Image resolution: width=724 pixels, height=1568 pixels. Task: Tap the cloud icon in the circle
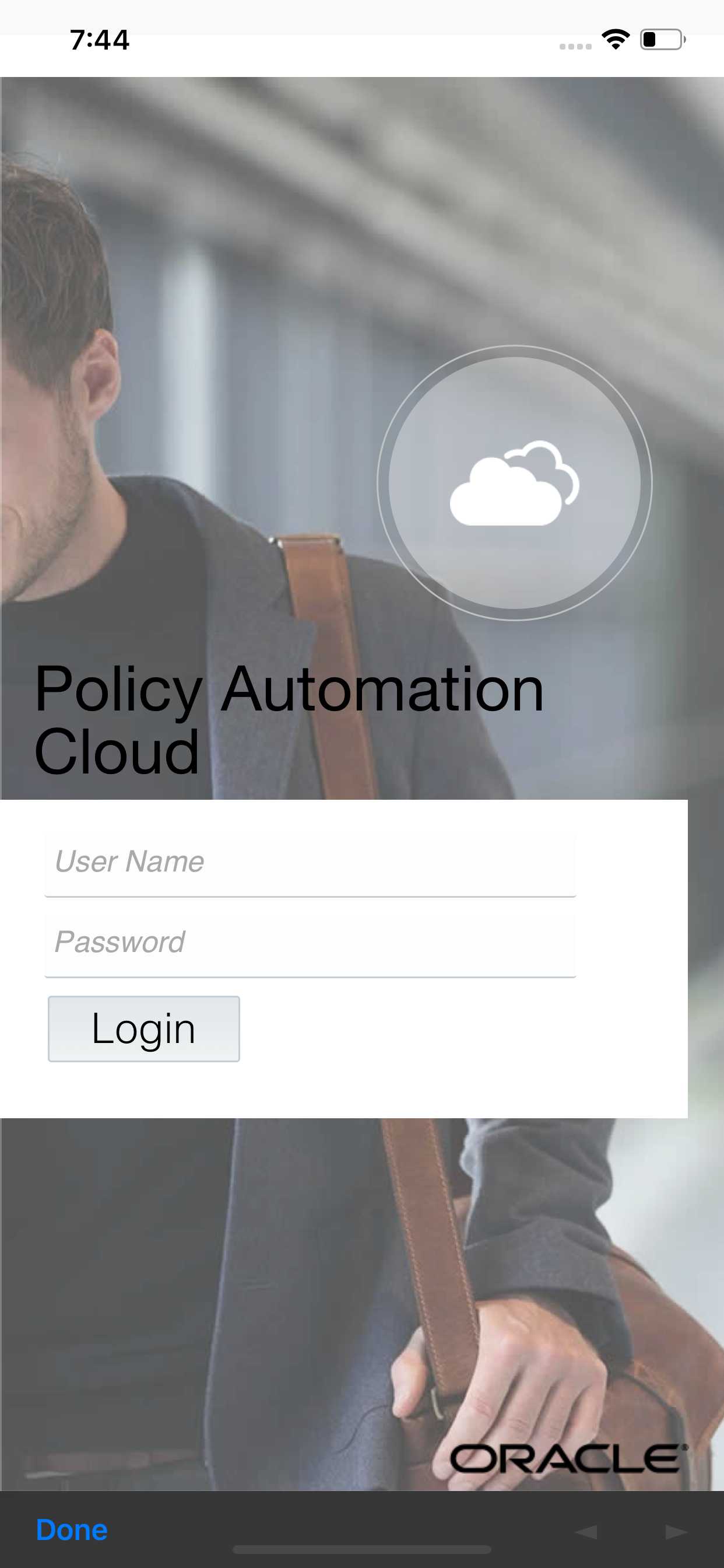coord(515,482)
